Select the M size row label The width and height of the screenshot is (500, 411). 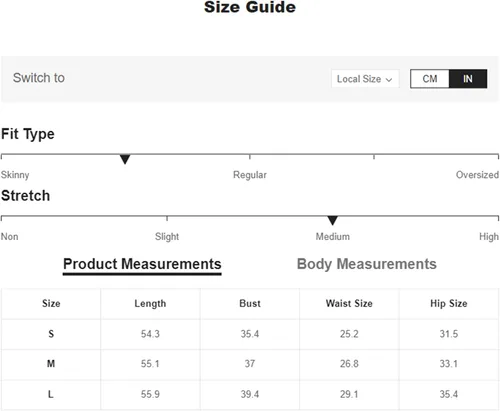(51, 364)
